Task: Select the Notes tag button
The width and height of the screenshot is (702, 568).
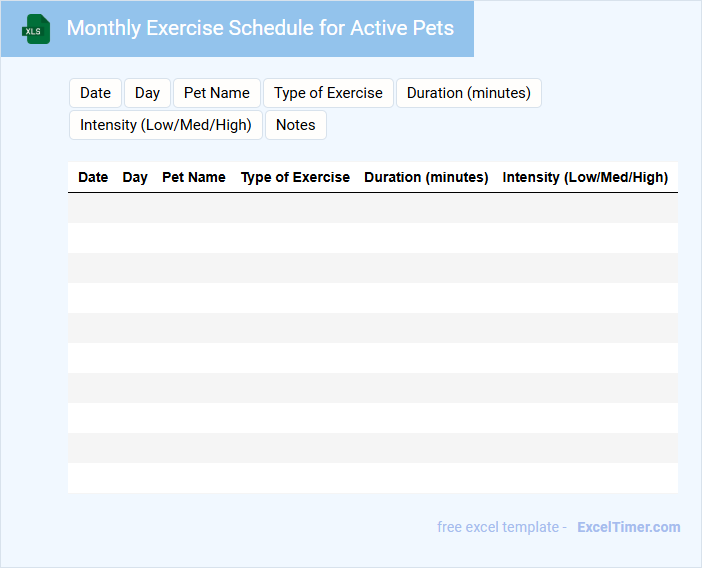Action: (295, 125)
